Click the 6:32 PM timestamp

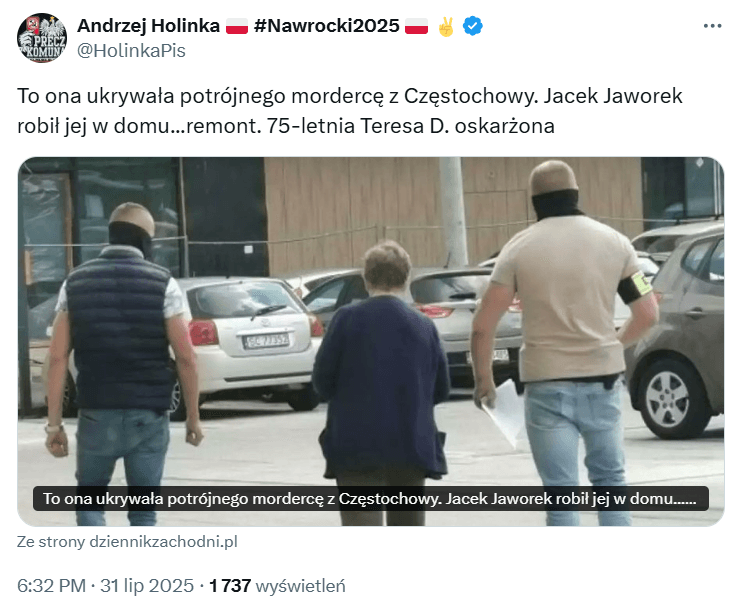(x=52, y=586)
